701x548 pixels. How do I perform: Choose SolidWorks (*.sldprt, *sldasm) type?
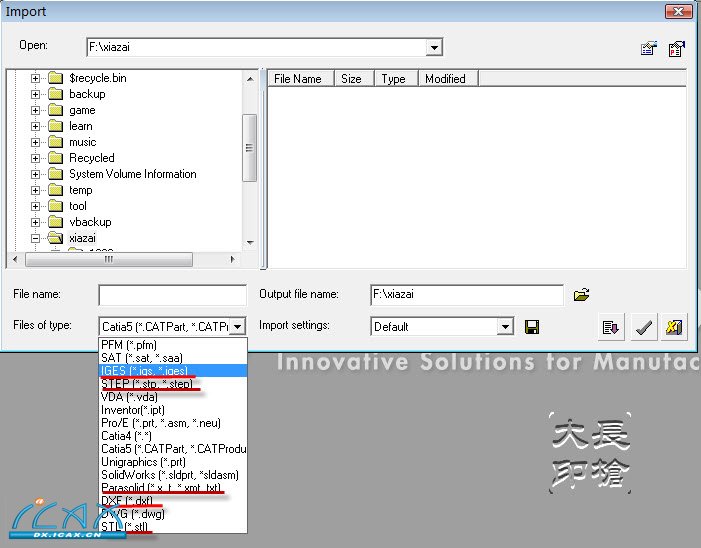pyautogui.click(x=173, y=475)
